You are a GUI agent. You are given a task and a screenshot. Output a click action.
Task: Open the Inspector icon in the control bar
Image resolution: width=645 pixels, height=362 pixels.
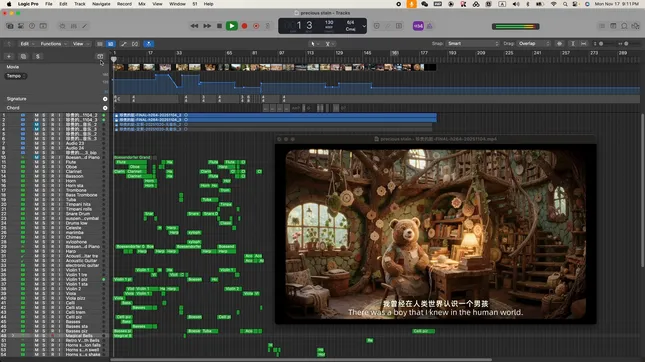21,26
